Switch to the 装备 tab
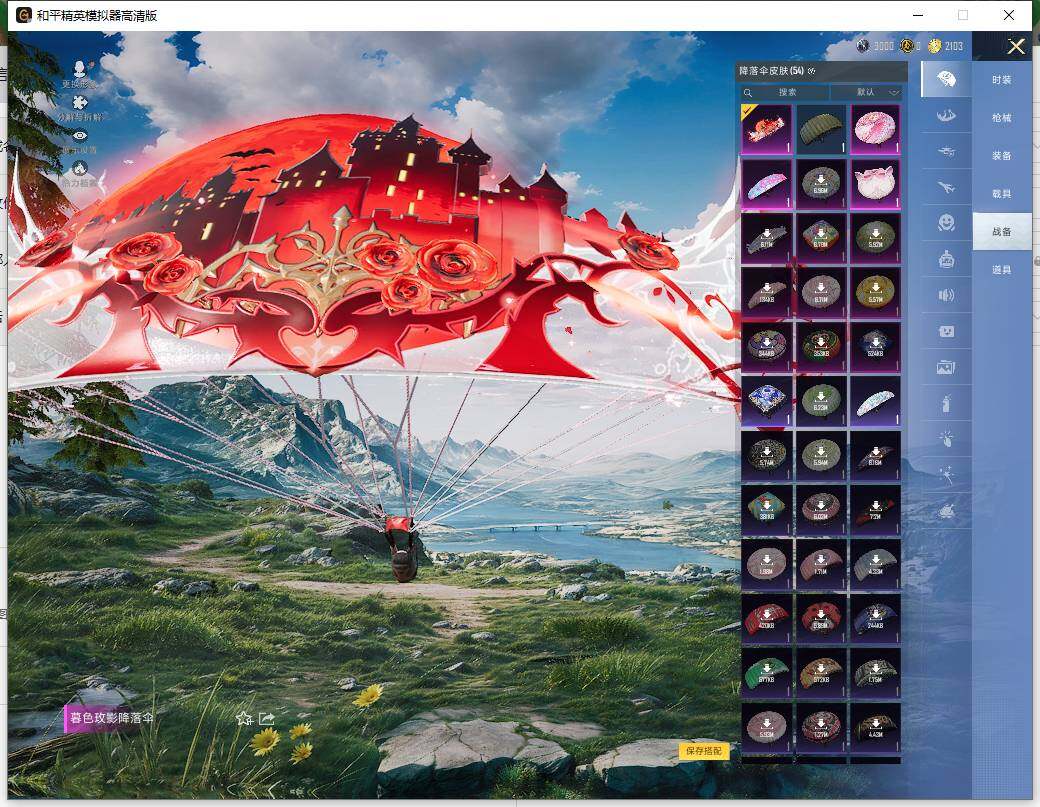This screenshot has width=1040, height=807. [1002, 156]
